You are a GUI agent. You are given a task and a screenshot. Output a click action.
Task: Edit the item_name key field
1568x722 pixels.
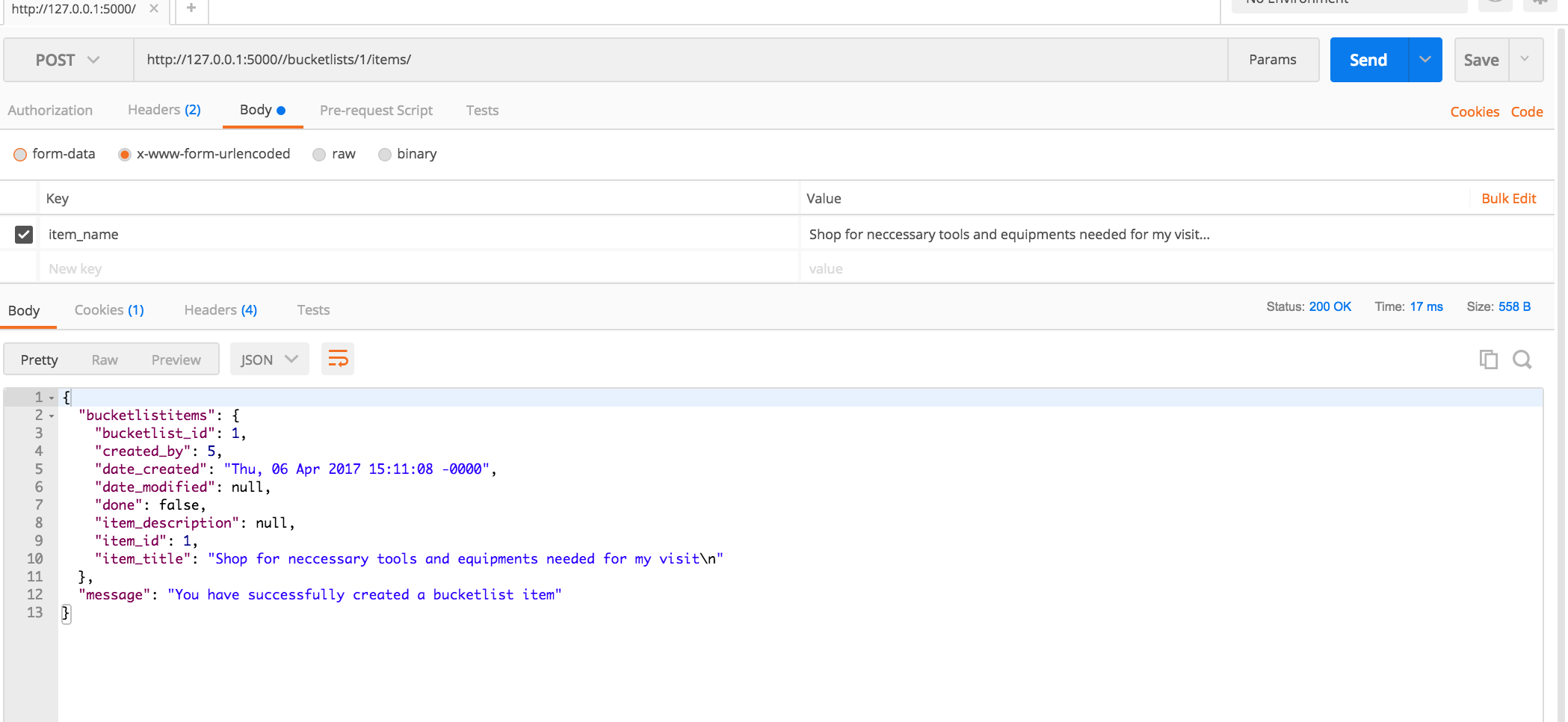[419, 235]
